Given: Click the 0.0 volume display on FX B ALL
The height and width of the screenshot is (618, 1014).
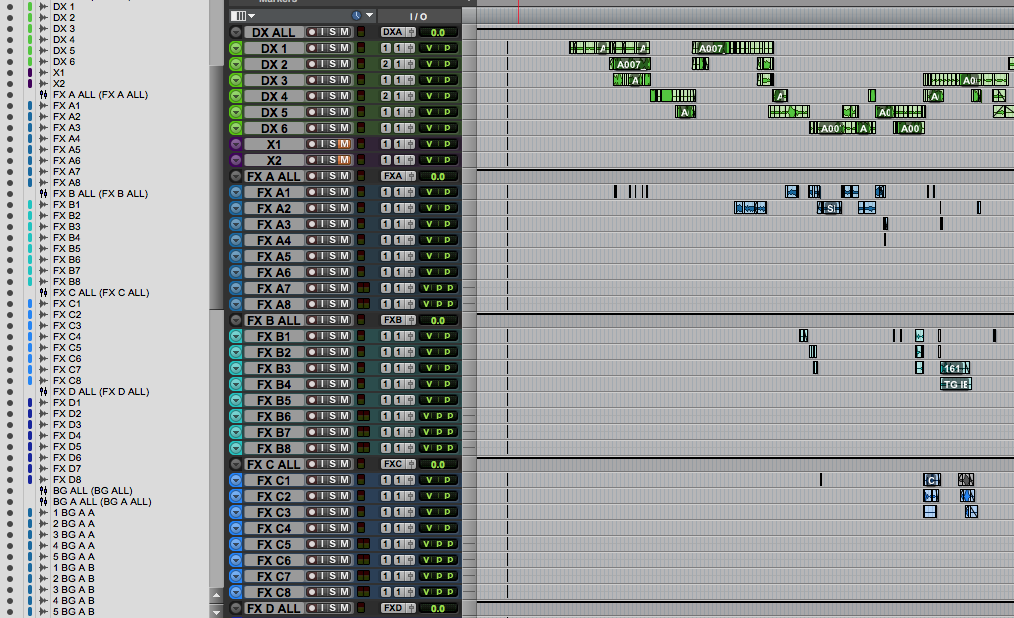Looking at the screenshot, I should click(438, 321).
